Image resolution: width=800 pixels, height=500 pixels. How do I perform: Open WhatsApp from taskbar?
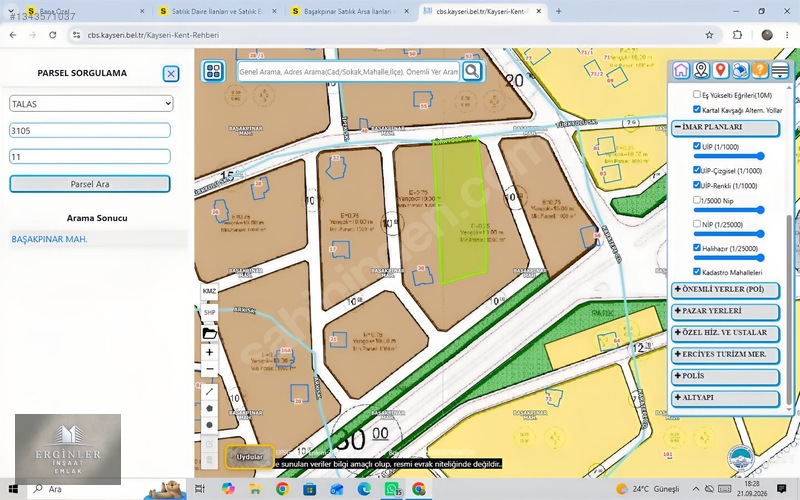coord(392,489)
